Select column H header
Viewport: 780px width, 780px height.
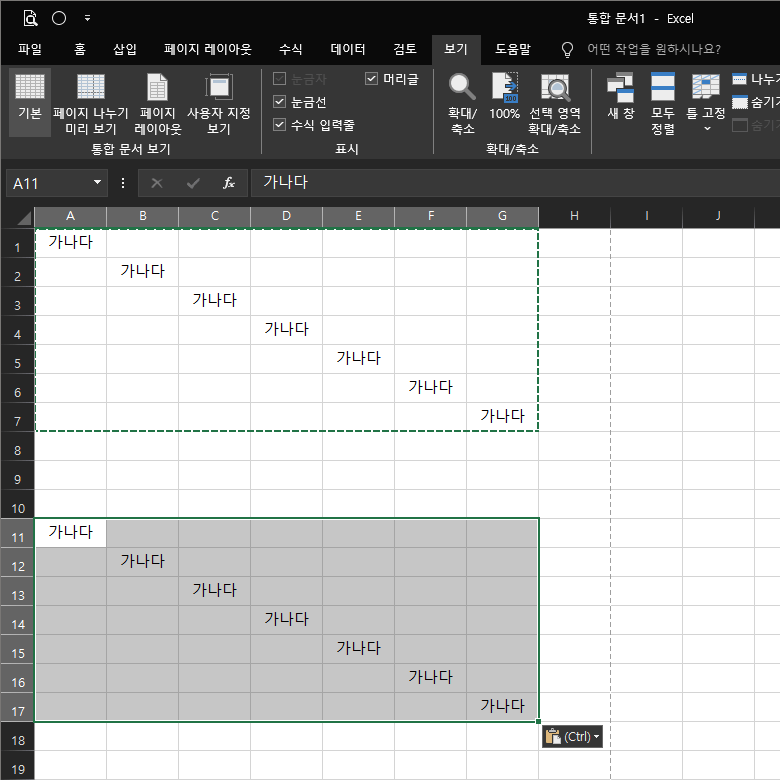574,216
